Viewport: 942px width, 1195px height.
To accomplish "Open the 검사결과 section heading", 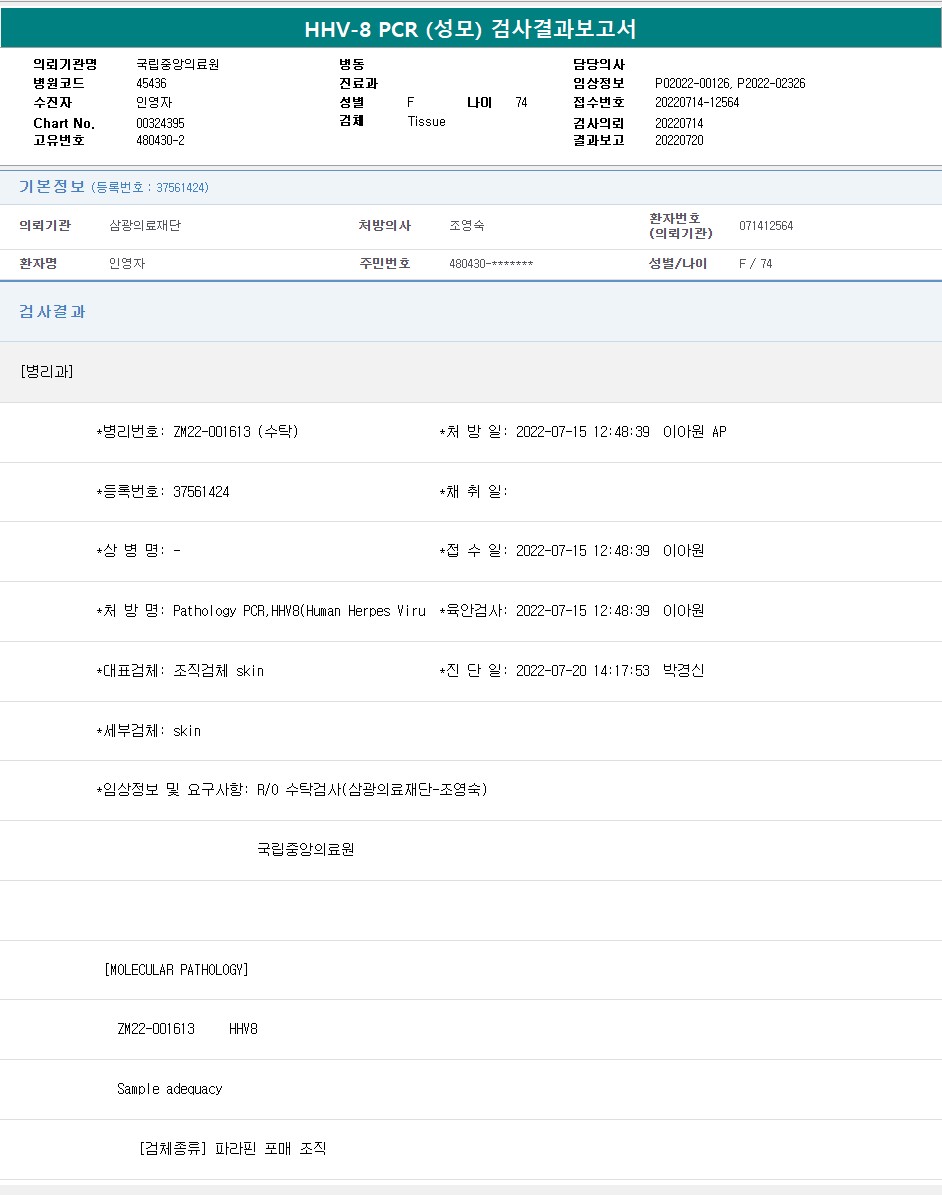I will coord(52,312).
